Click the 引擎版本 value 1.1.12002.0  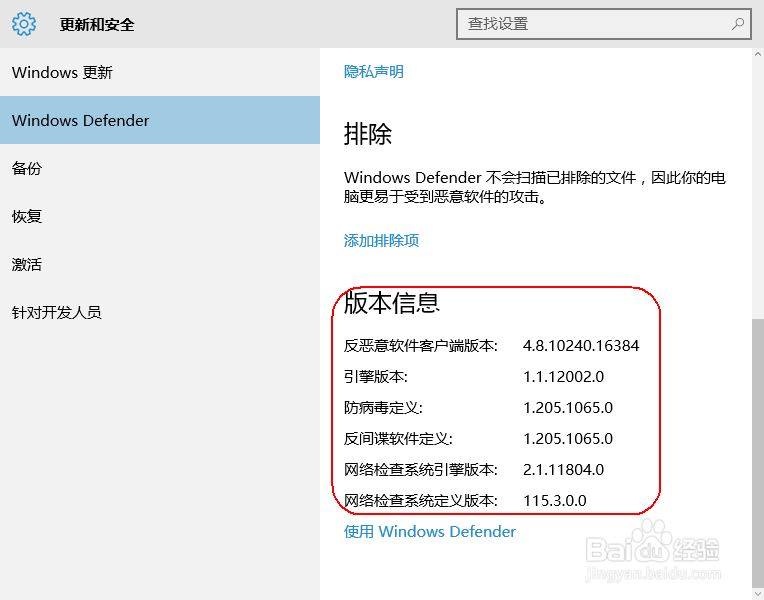(x=563, y=377)
